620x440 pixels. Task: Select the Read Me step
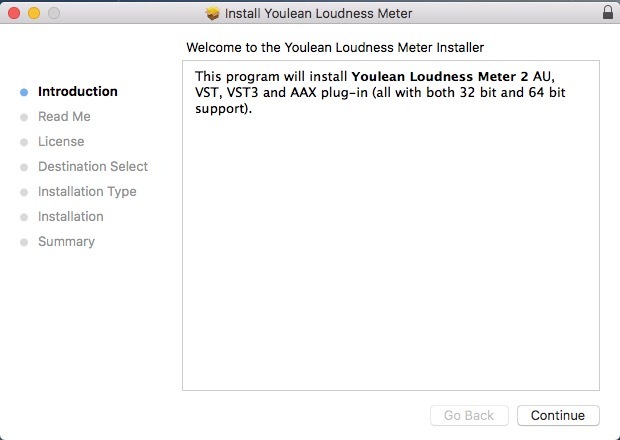(64, 116)
